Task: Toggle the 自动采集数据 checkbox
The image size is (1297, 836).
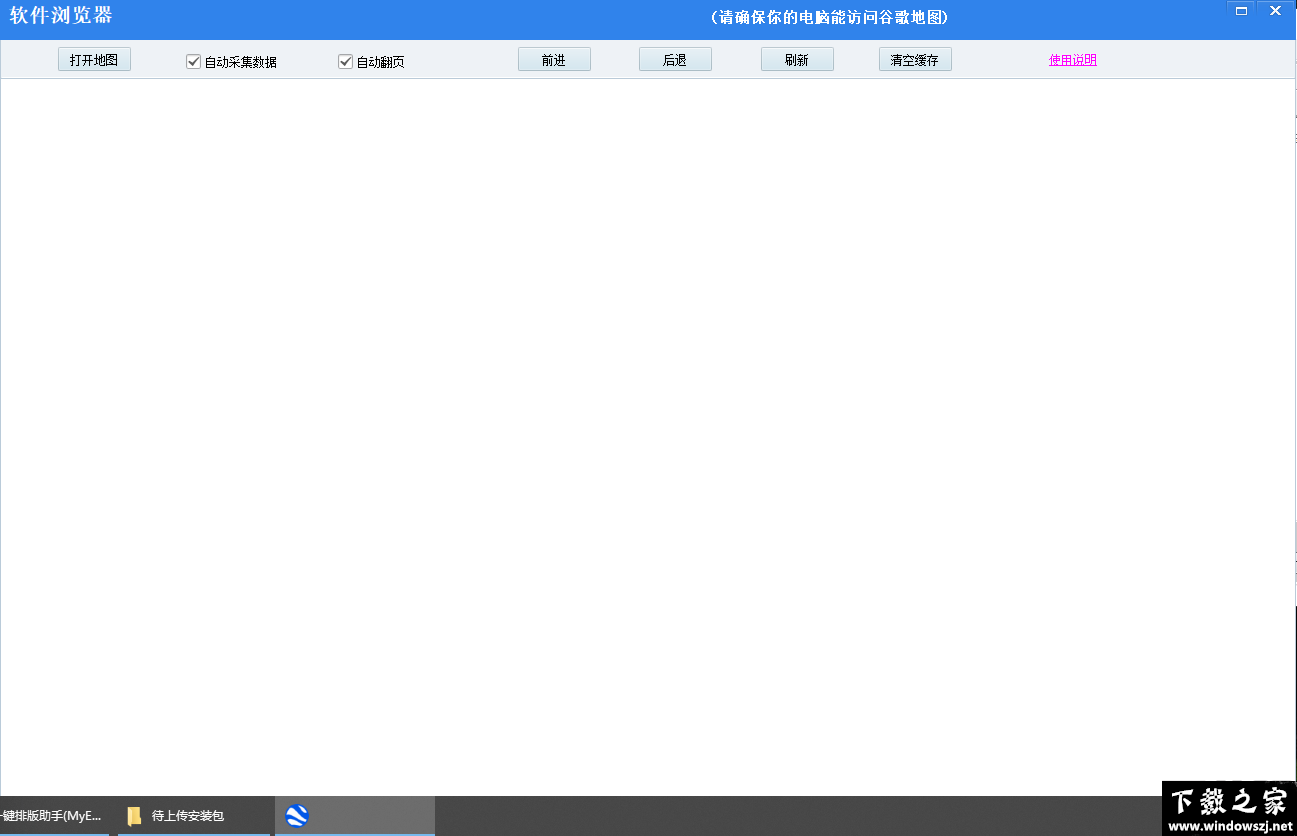Action: [x=194, y=62]
